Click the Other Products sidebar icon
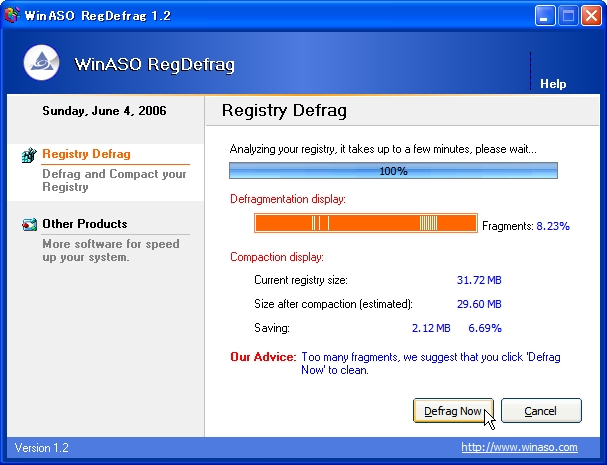This screenshot has width=607, height=465. (x=29, y=225)
